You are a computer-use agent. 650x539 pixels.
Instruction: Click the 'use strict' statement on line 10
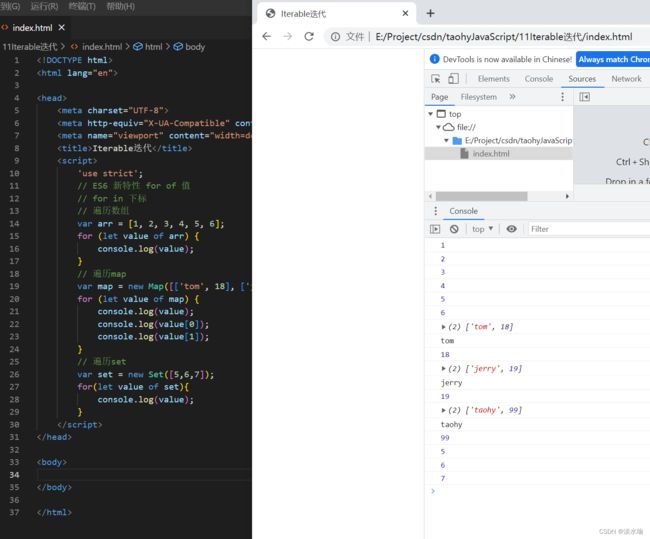point(110,173)
